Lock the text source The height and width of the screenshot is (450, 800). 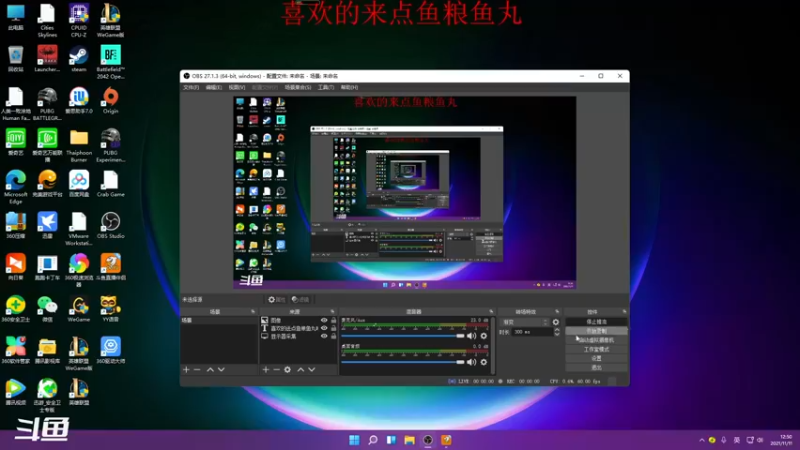[334, 328]
